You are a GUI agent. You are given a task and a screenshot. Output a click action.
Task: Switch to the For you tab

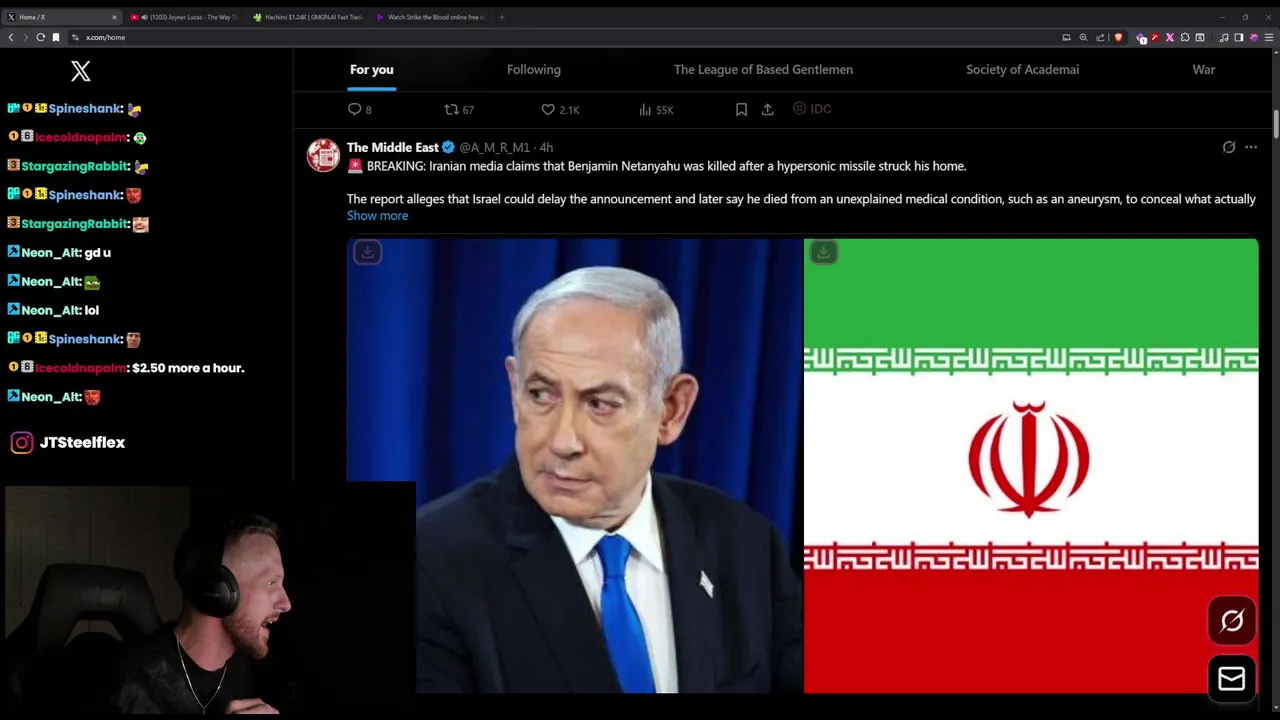click(x=371, y=69)
